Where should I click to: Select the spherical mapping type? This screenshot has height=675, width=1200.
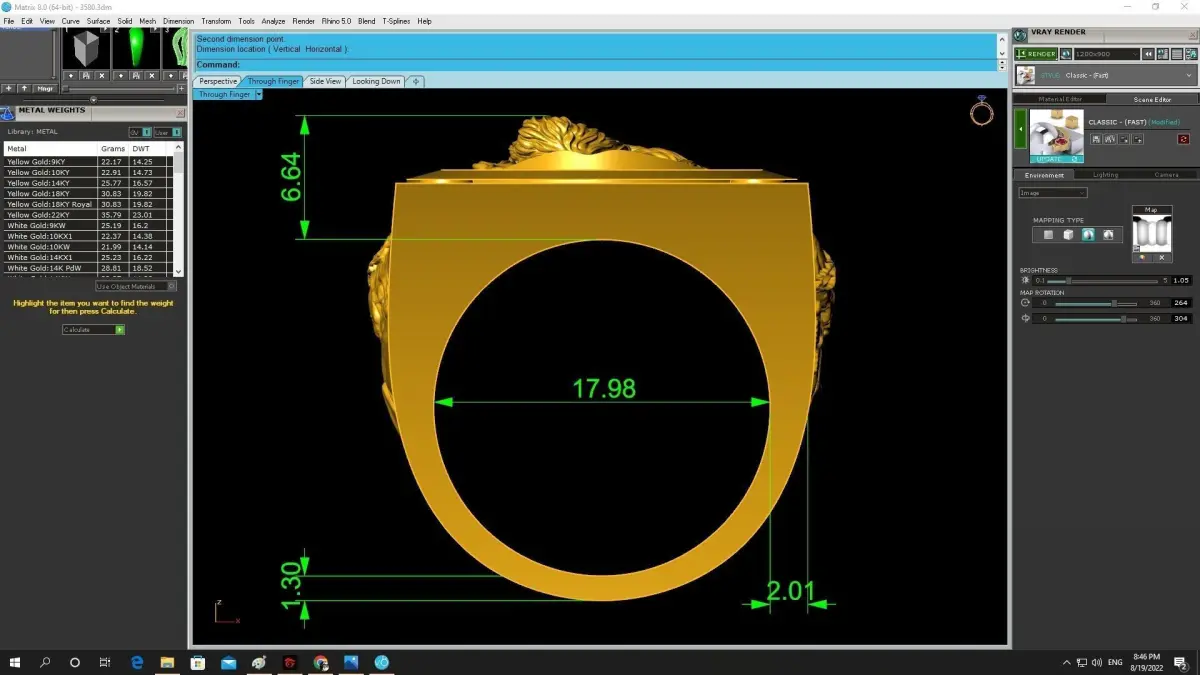point(1088,235)
